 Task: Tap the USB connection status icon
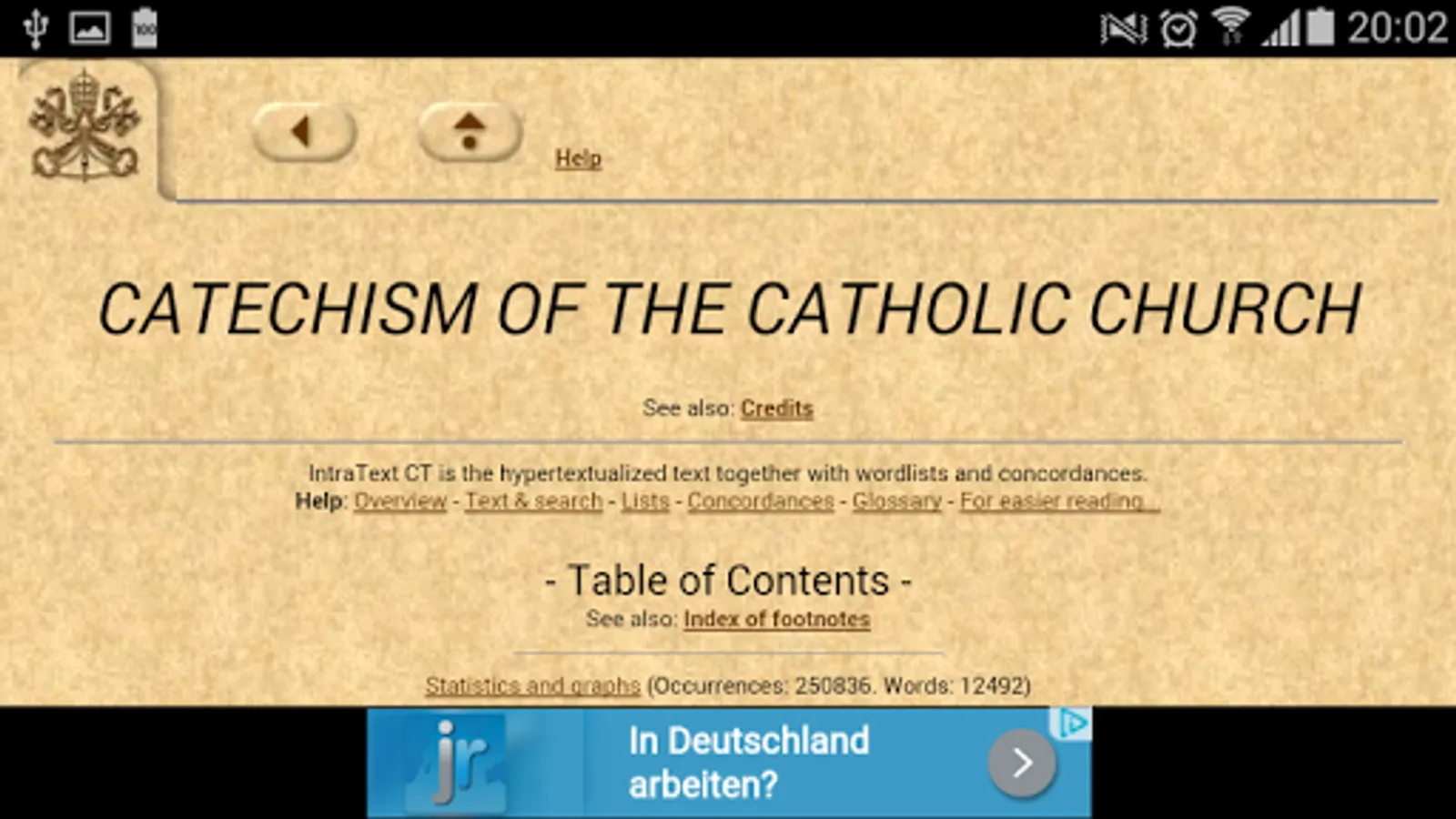pos(35,27)
